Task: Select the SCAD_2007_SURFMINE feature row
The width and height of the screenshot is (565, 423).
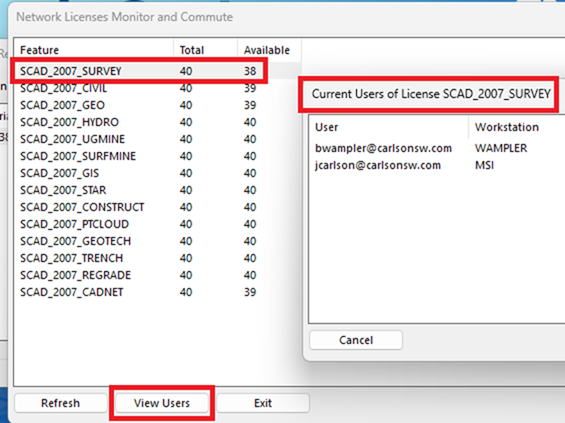Action: click(x=157, y=156)
